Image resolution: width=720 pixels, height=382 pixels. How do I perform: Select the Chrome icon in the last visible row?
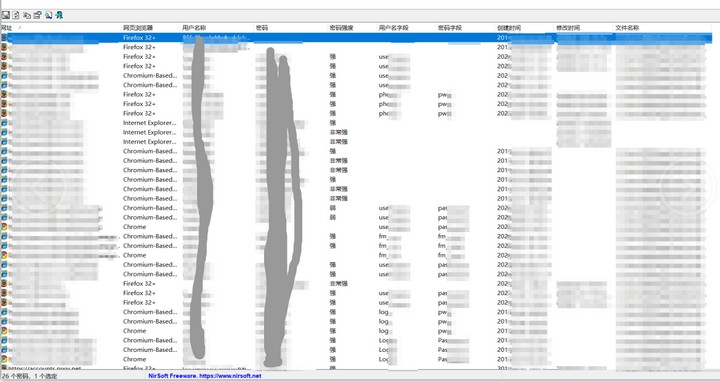pyautogui.click(x=4, y=359)
